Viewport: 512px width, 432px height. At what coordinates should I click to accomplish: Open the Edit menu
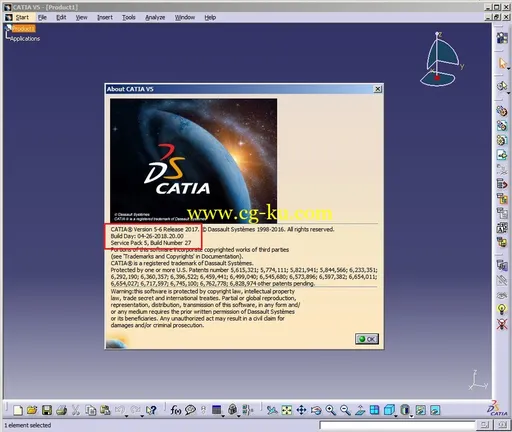click(x=61, y=17)
